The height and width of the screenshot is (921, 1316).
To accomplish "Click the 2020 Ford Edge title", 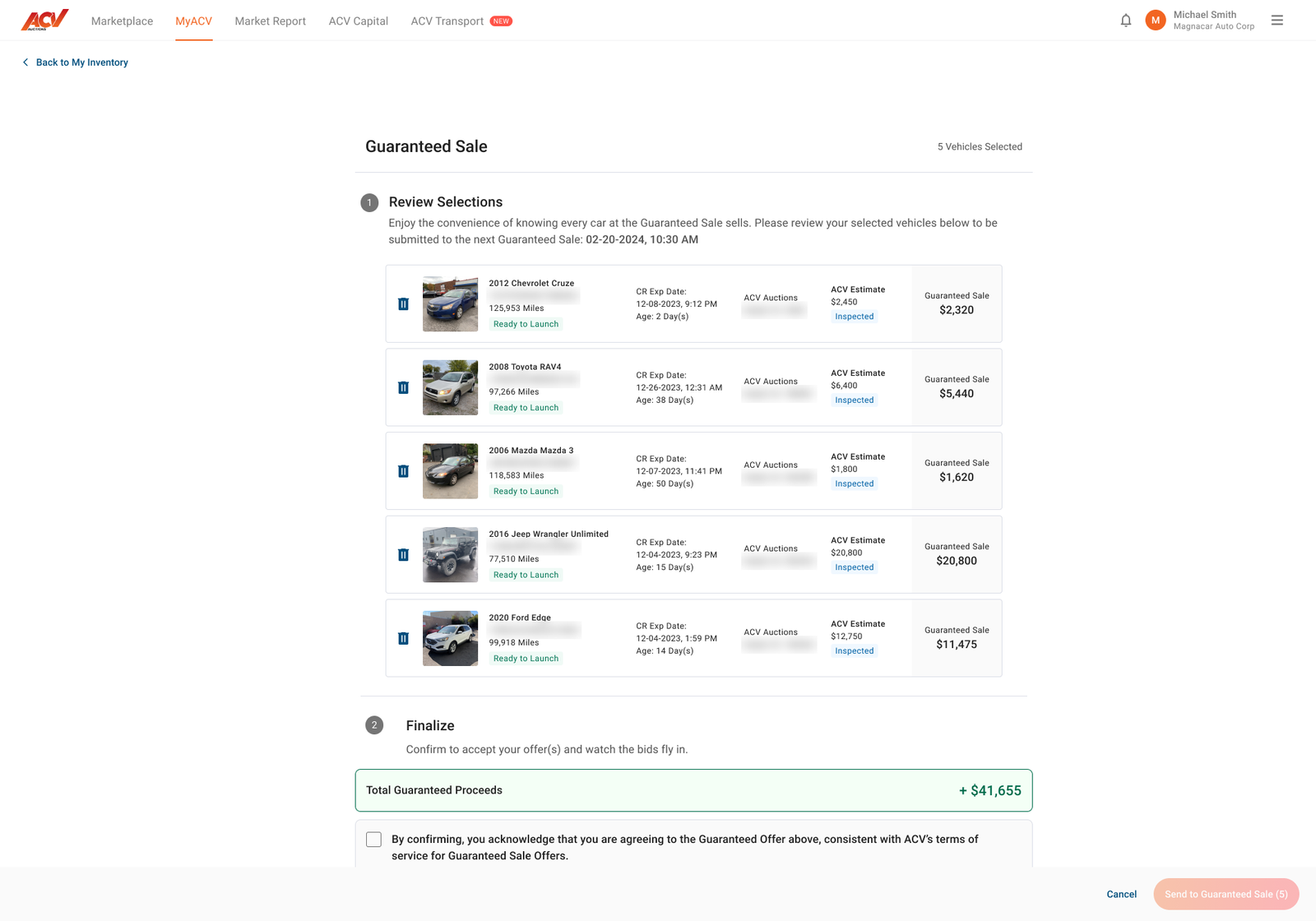I will coord(520,618).
